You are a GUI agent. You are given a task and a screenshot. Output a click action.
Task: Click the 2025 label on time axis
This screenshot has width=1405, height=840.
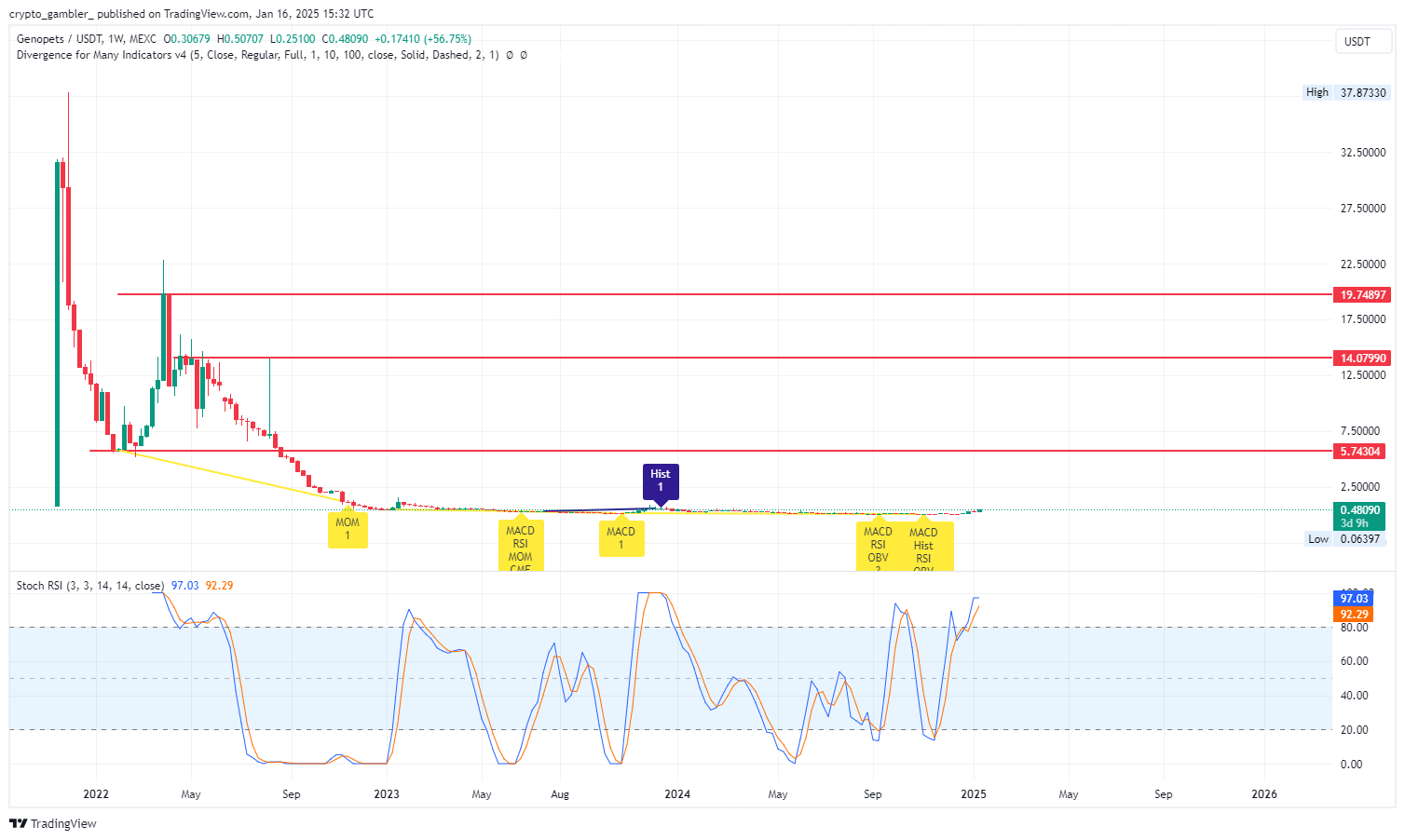[x=974, y=794]
